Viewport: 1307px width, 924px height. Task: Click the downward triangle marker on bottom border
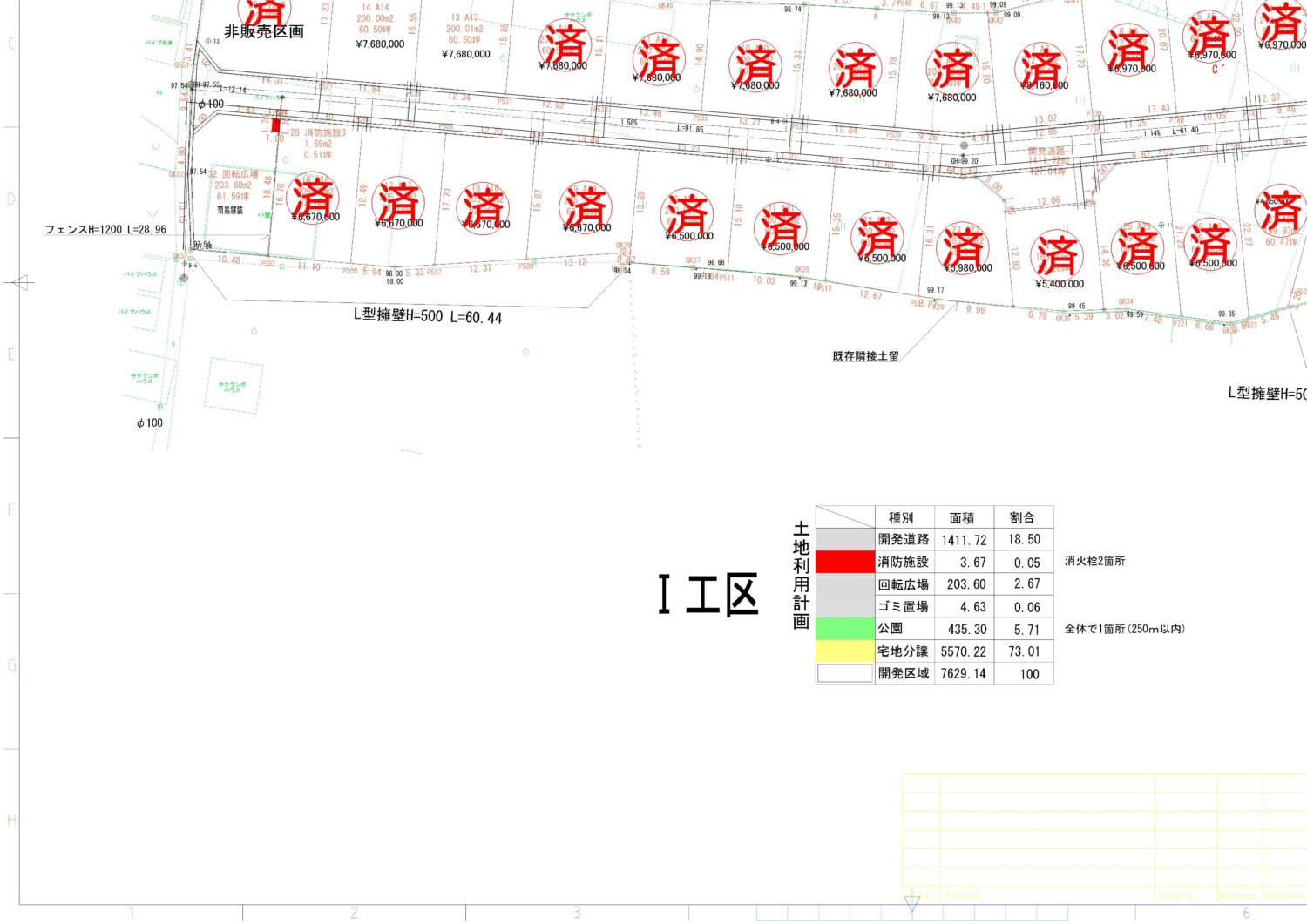click(911, 902)
